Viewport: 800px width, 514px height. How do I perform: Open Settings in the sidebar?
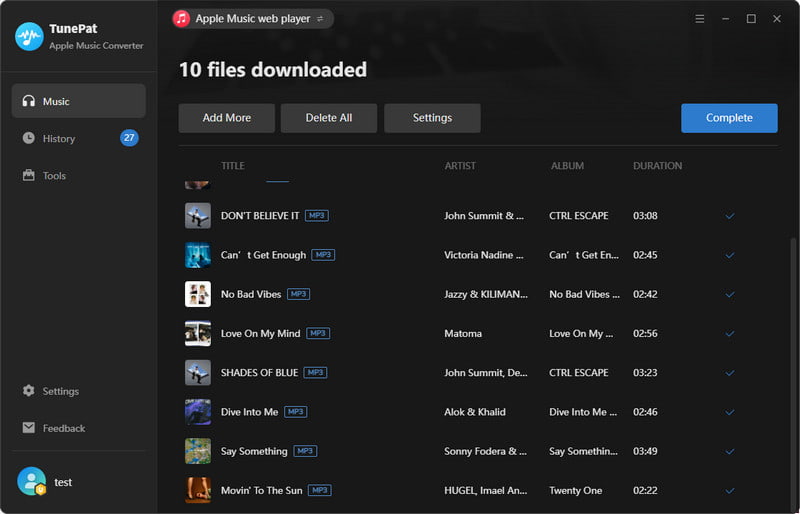pos(79,390)
